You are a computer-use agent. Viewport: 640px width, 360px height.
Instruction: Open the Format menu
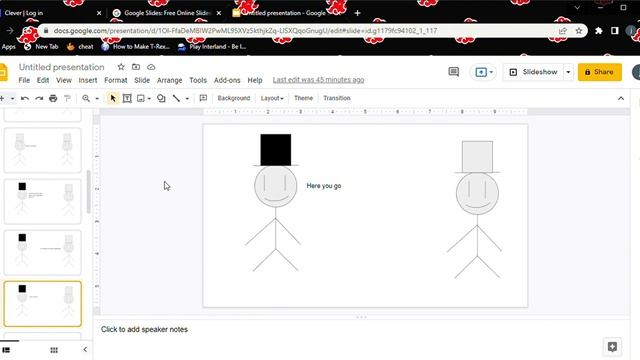pos(116,80)
